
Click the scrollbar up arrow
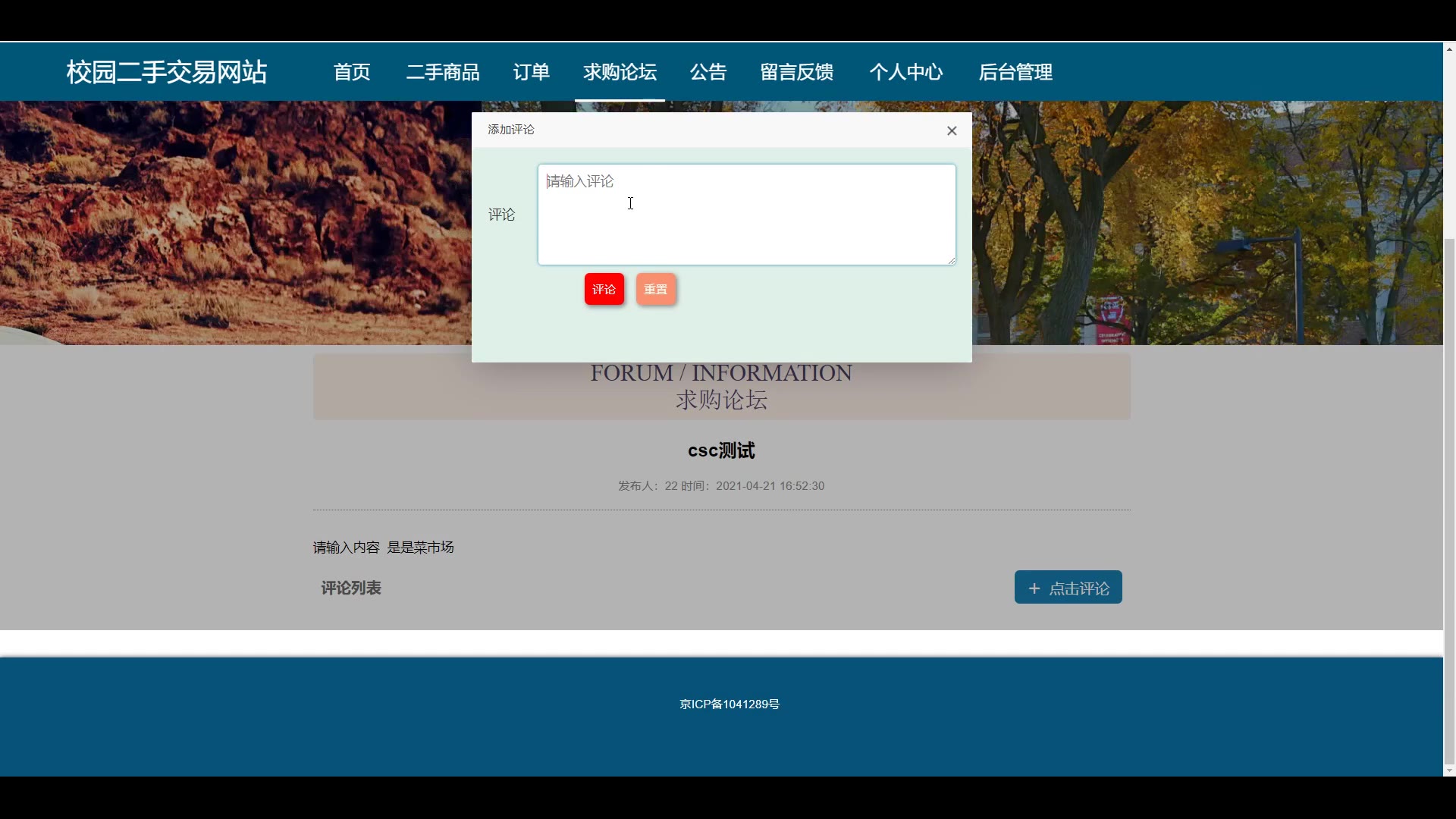click(1449, 49)
